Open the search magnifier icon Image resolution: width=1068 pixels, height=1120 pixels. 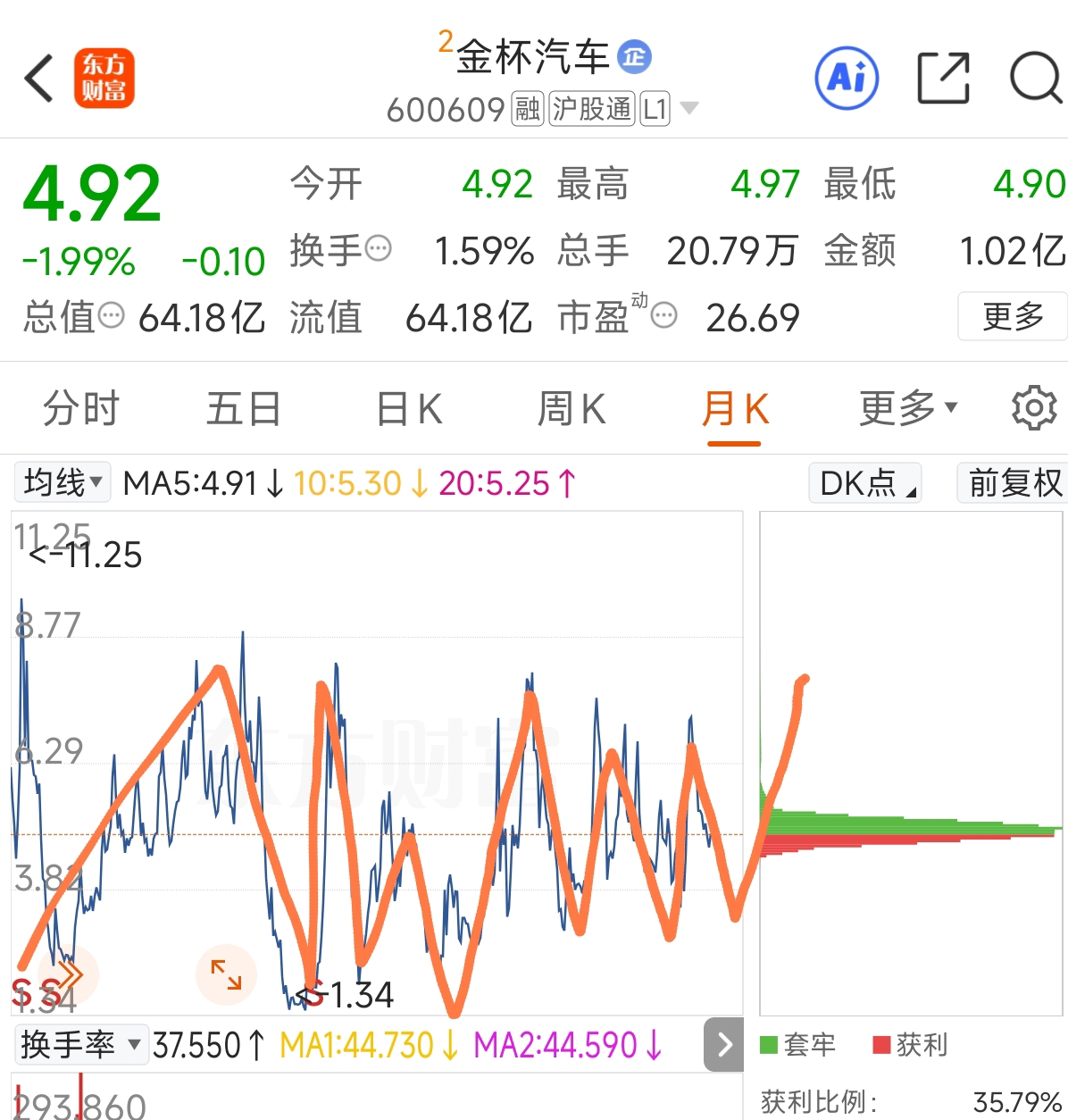point(1036,78)
